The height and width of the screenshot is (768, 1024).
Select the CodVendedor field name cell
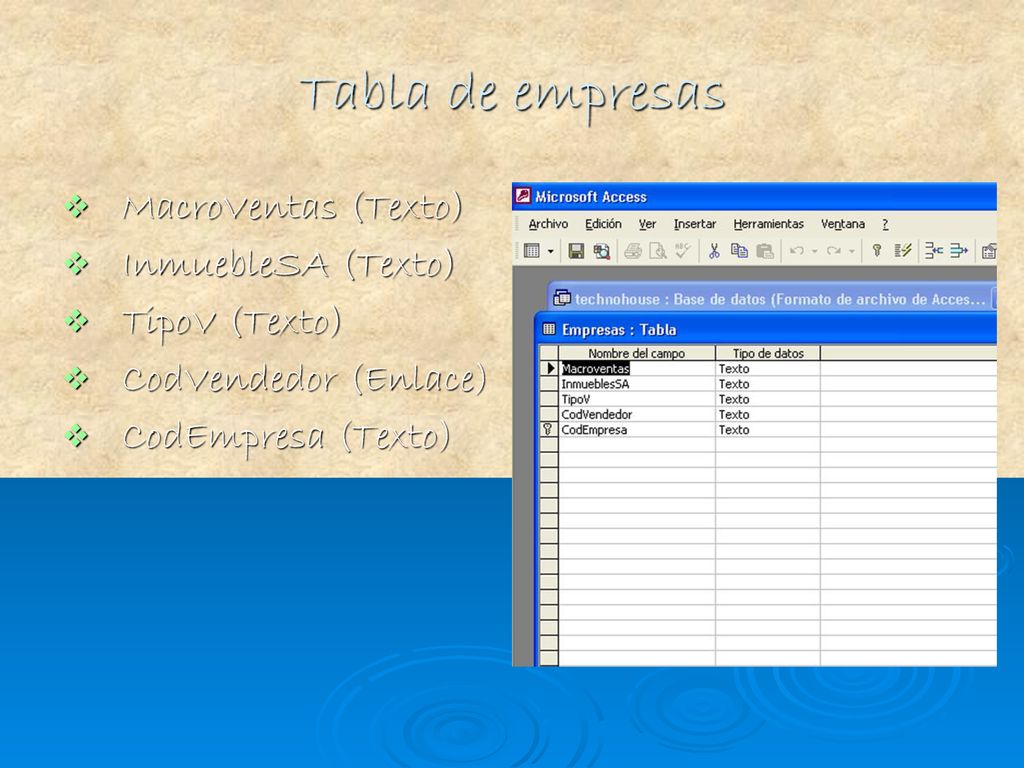(x=637, y=414)
